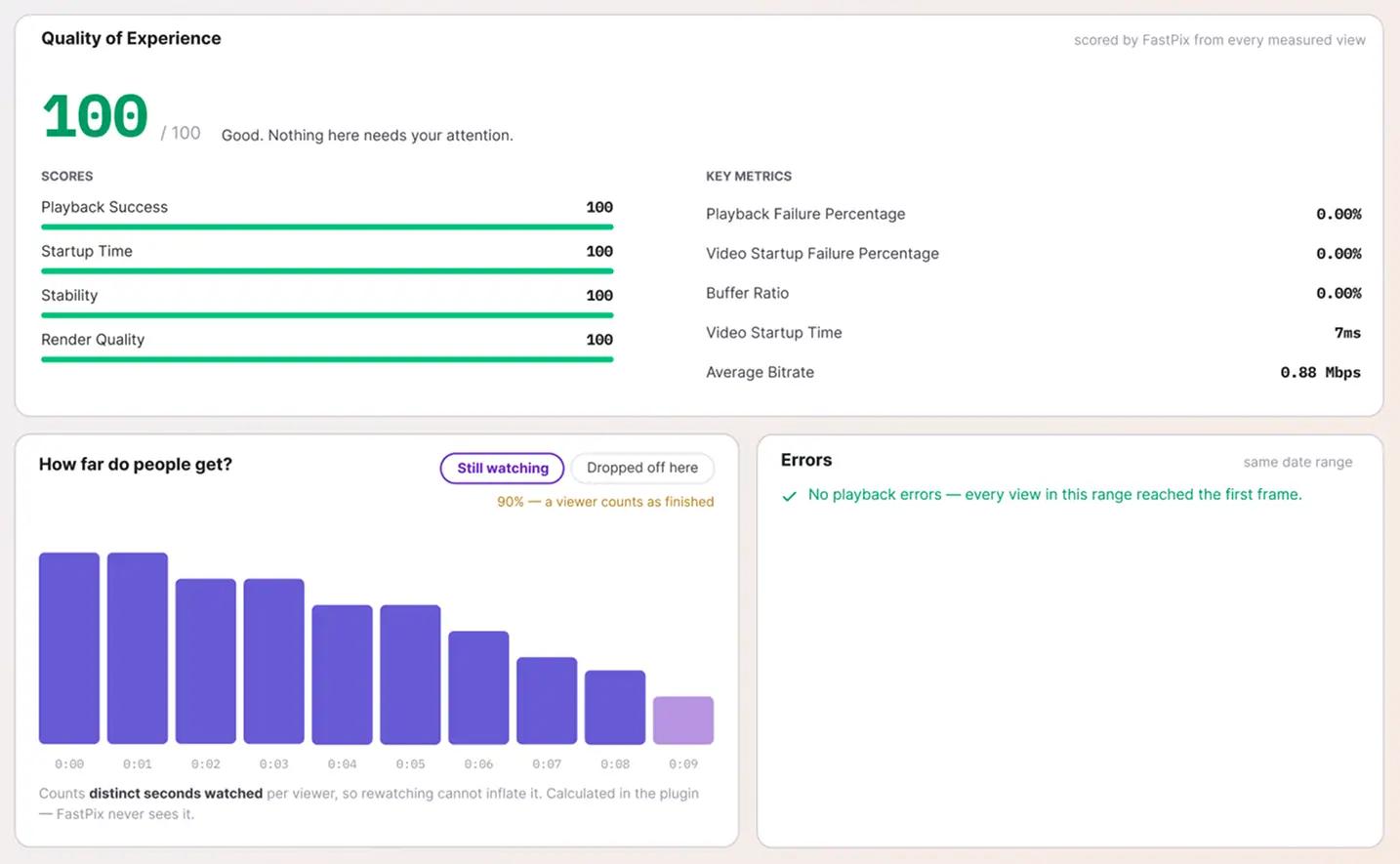Click the 90% viewer counts as finished note
Screen dimensions: 1400x864
pos(605,502)
